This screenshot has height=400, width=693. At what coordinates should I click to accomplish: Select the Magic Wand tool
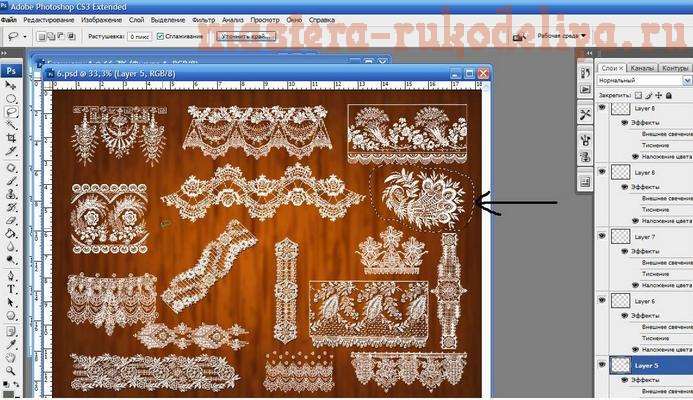(x=11, y=125)
